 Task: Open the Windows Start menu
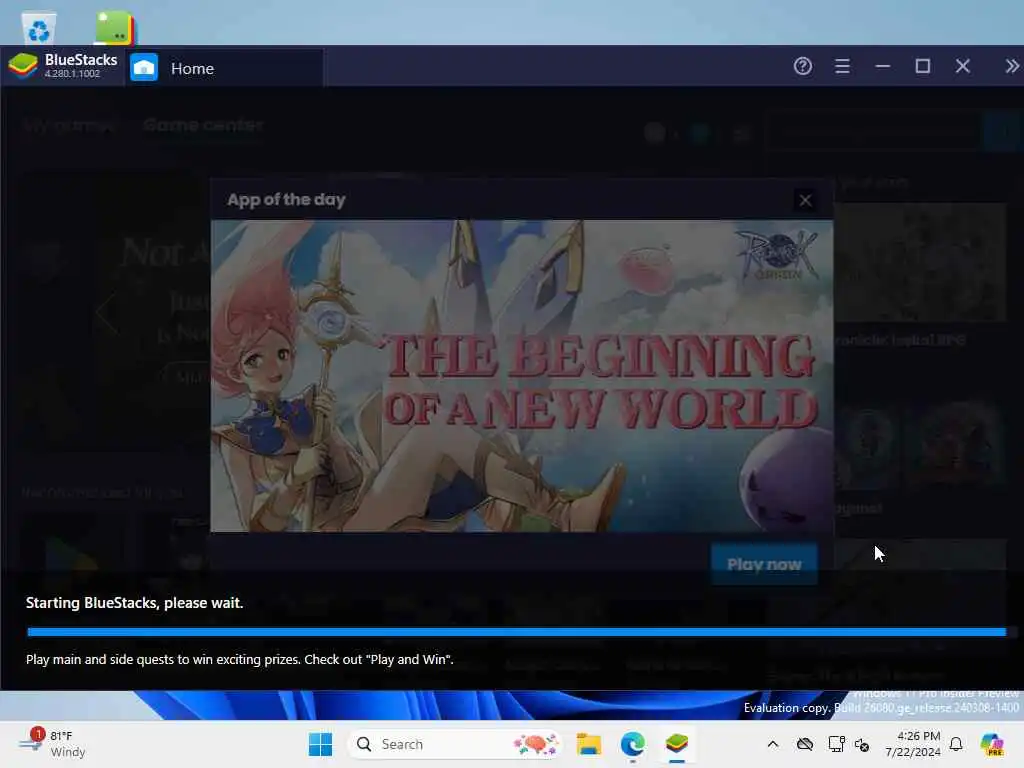(320, 744)
